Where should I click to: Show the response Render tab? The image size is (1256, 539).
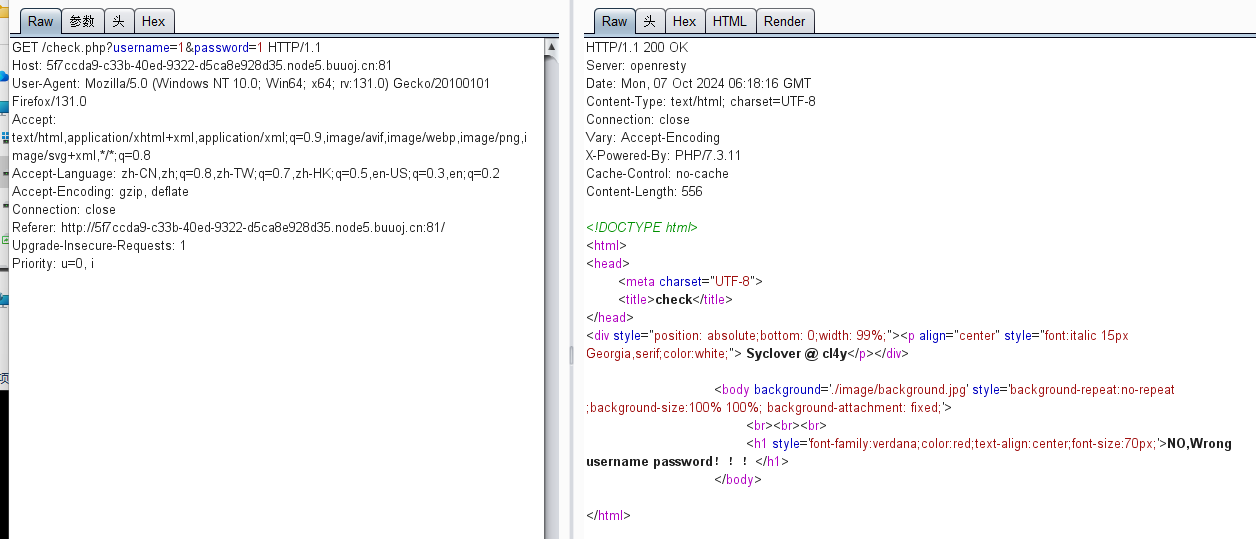pos(784,21)
